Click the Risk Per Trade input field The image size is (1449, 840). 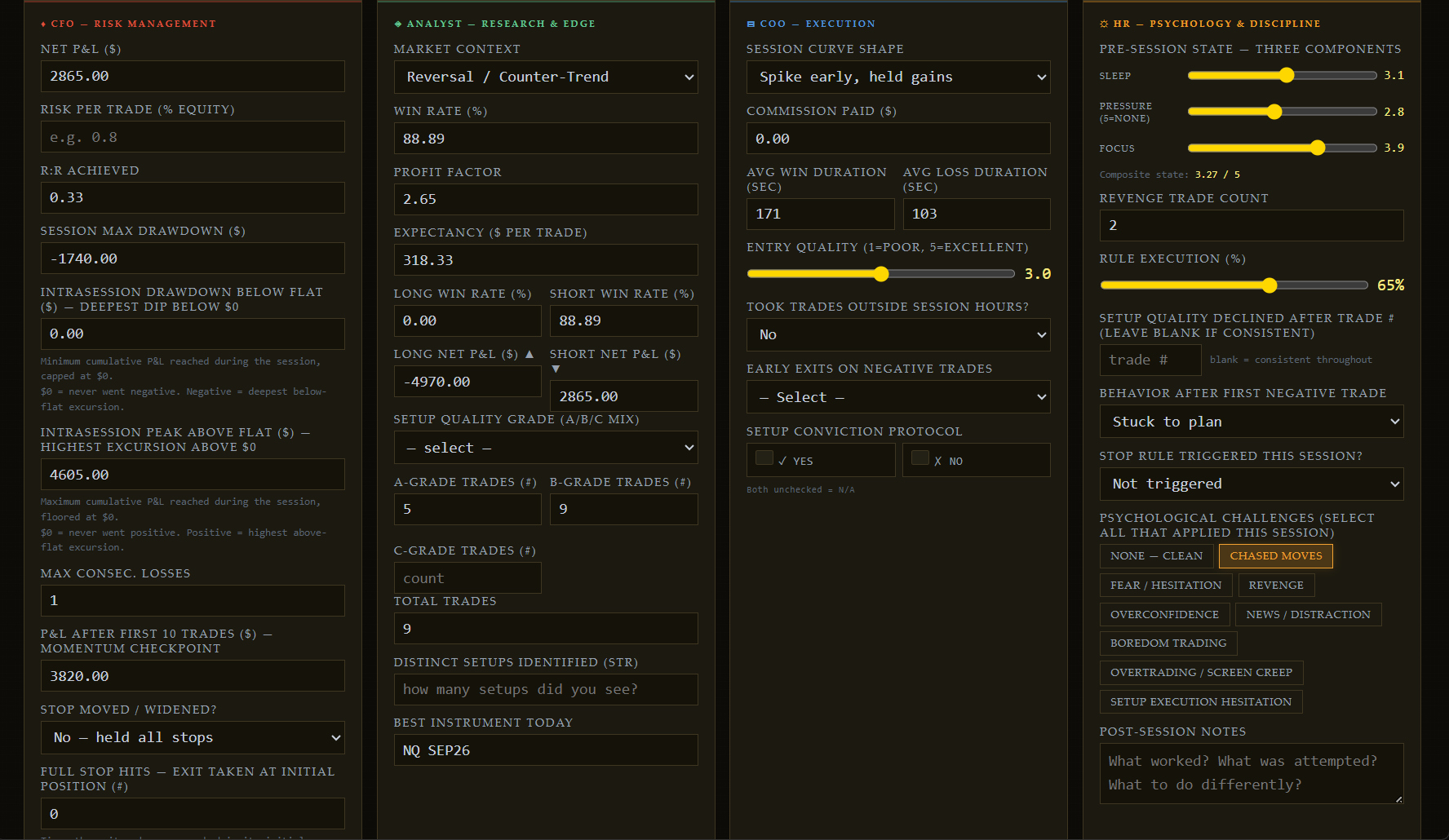tap(193, 137)
